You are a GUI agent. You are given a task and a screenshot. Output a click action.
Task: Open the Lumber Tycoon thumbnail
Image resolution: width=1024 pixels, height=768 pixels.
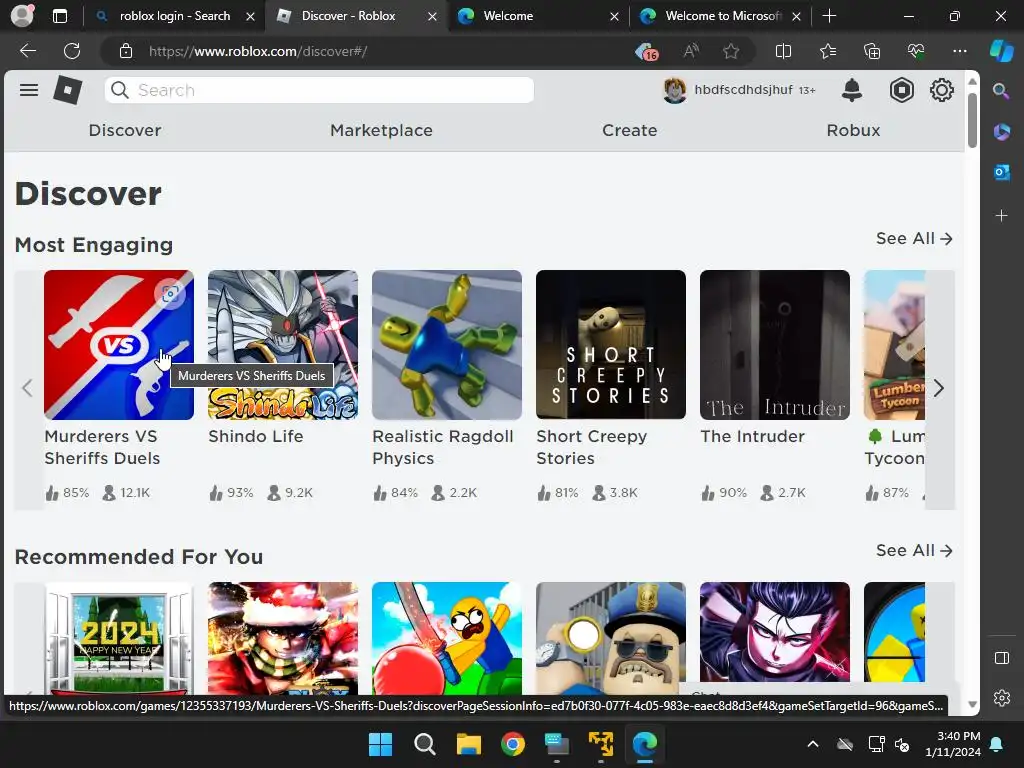tap(894, 345)
